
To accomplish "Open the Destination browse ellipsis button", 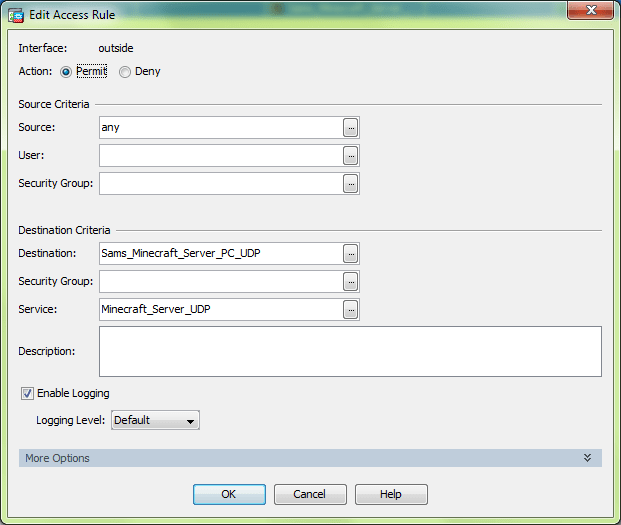I will click(350, 254).
